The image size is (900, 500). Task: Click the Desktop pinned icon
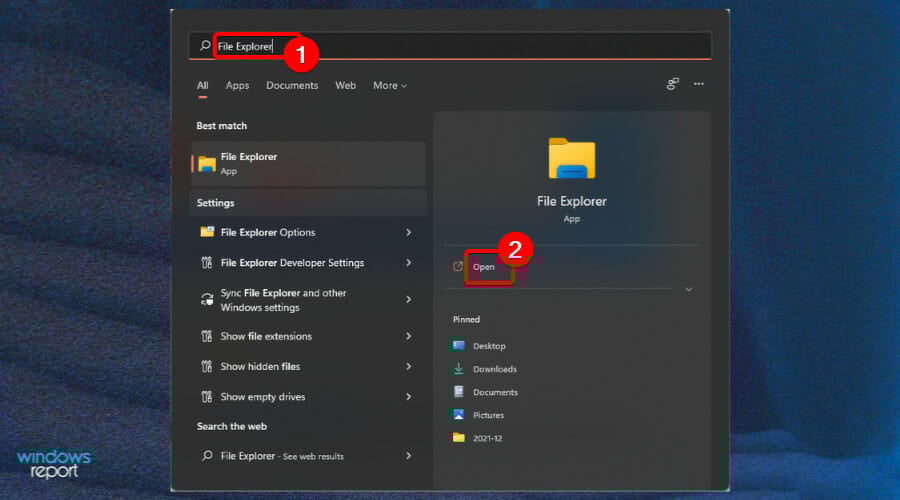(459, 346)
